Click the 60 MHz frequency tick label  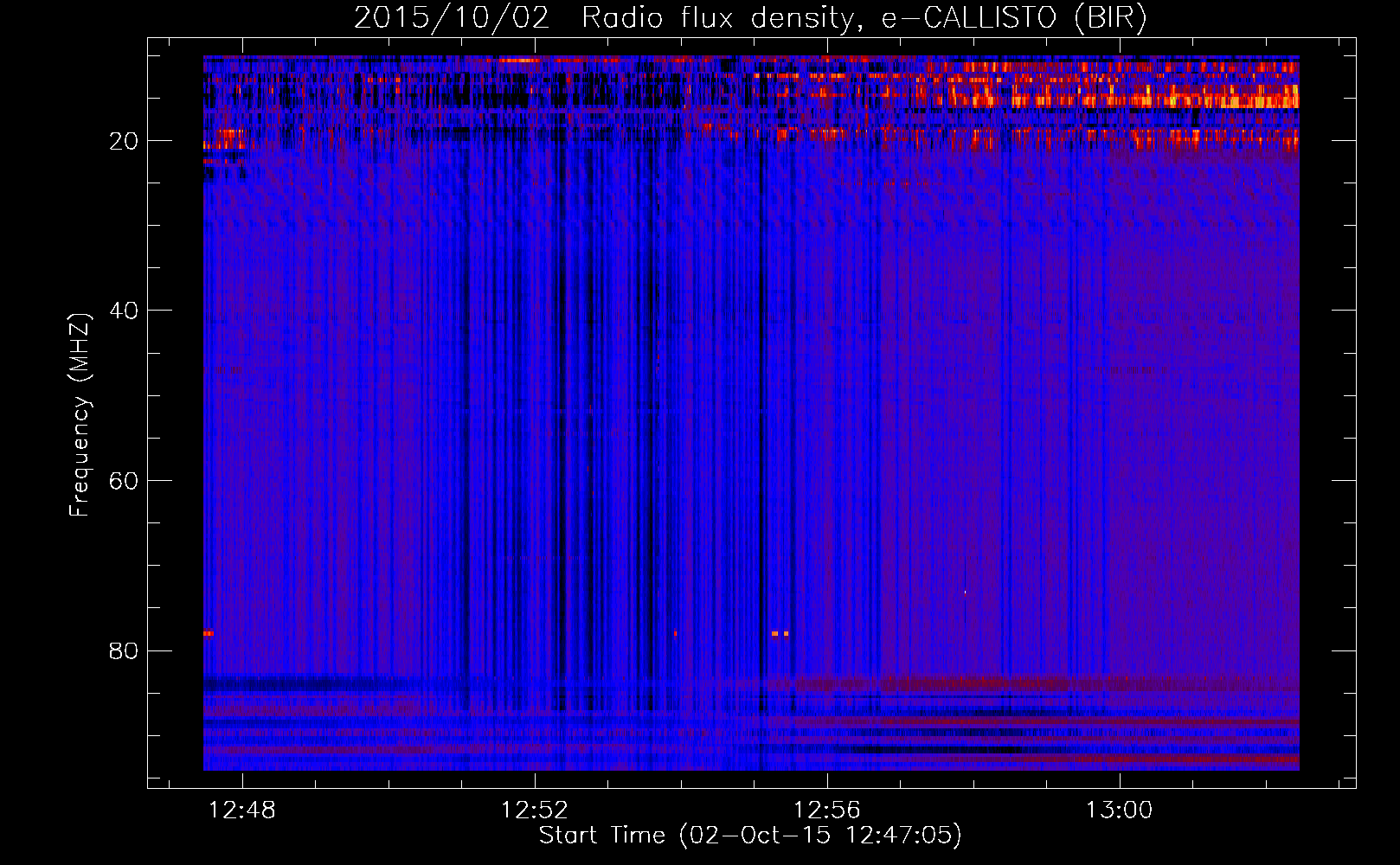124,481
